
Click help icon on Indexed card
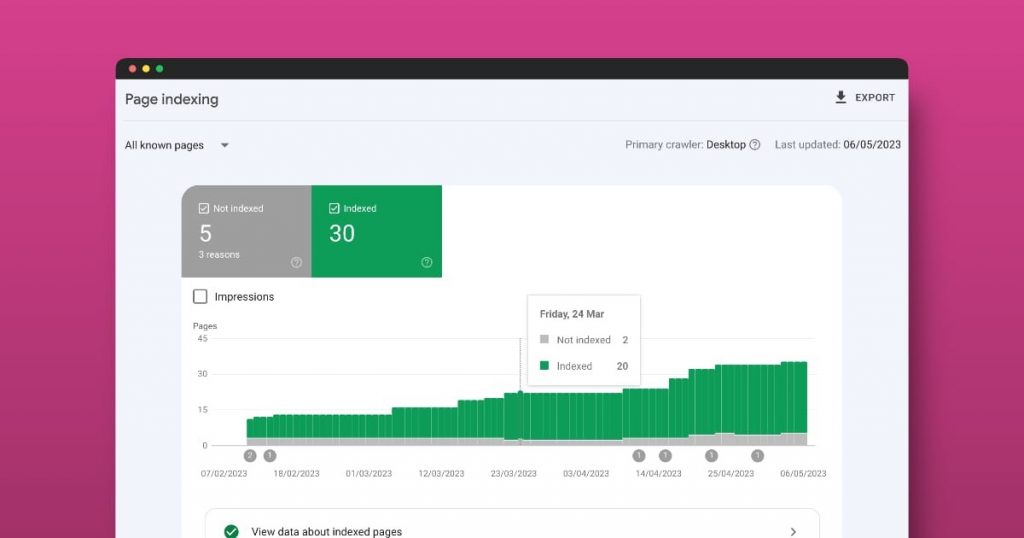426,262
